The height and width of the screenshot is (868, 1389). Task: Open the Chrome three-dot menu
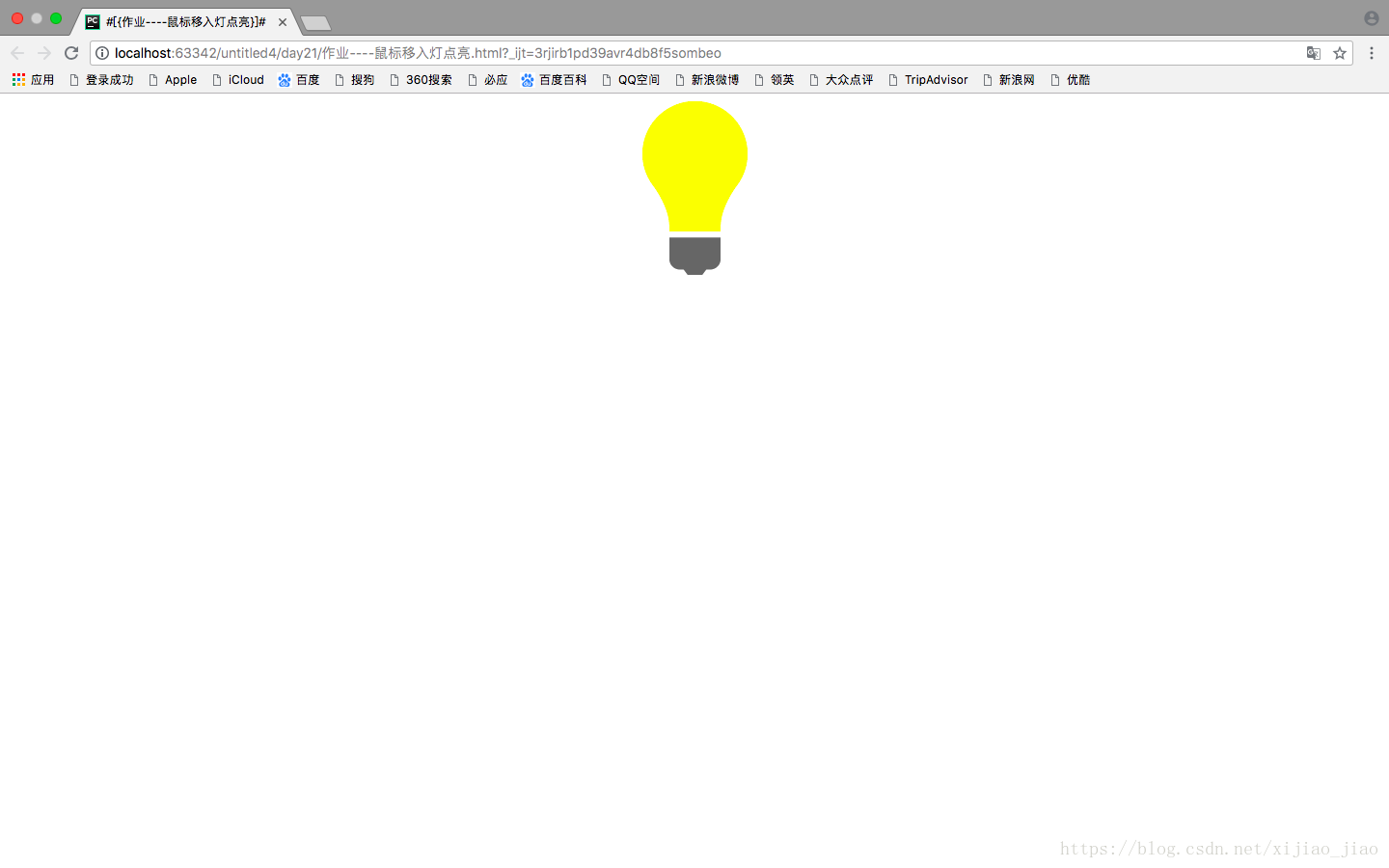[x=1372, y=53]
